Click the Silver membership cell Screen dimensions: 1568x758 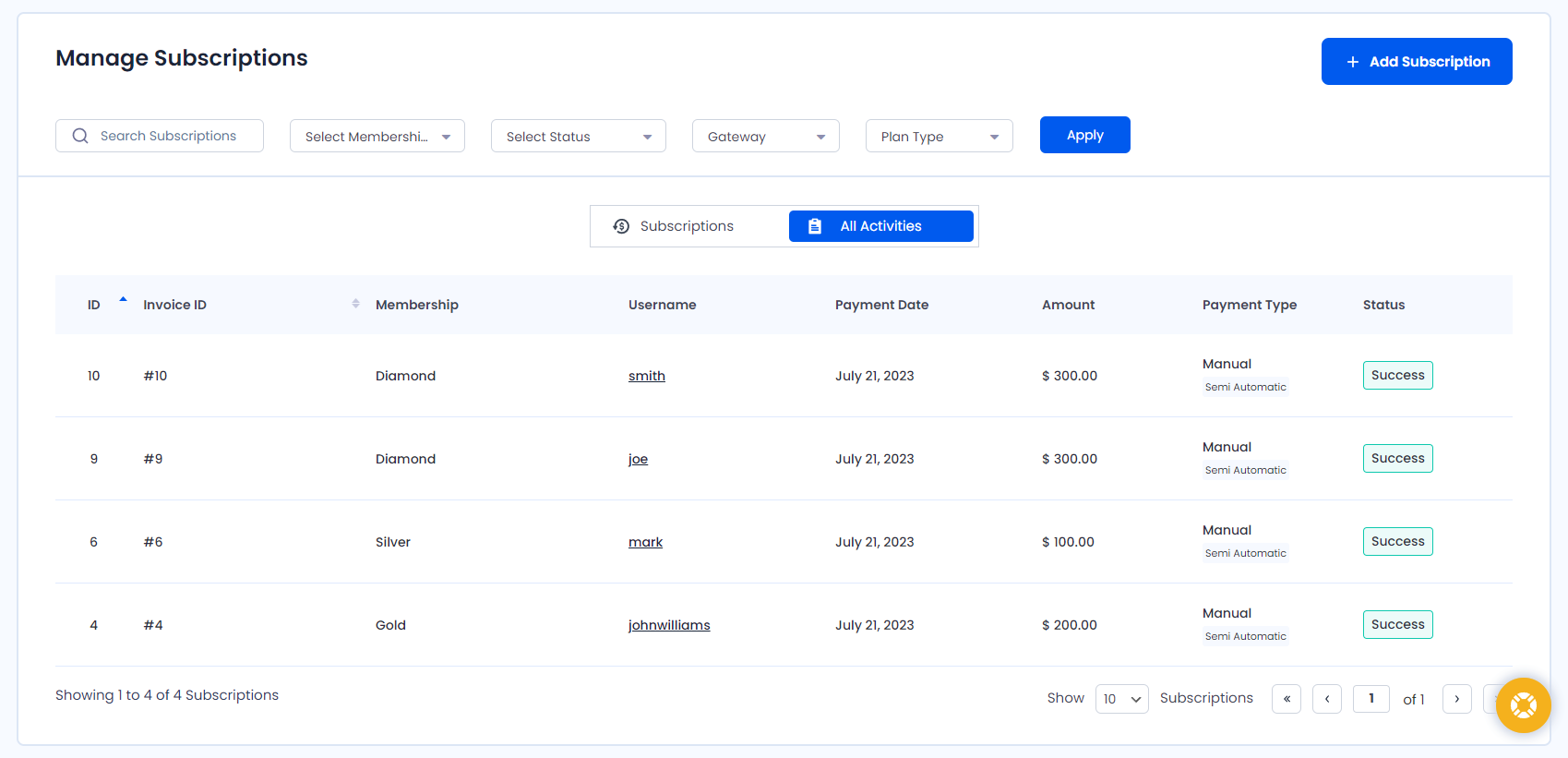coord(393,542)
